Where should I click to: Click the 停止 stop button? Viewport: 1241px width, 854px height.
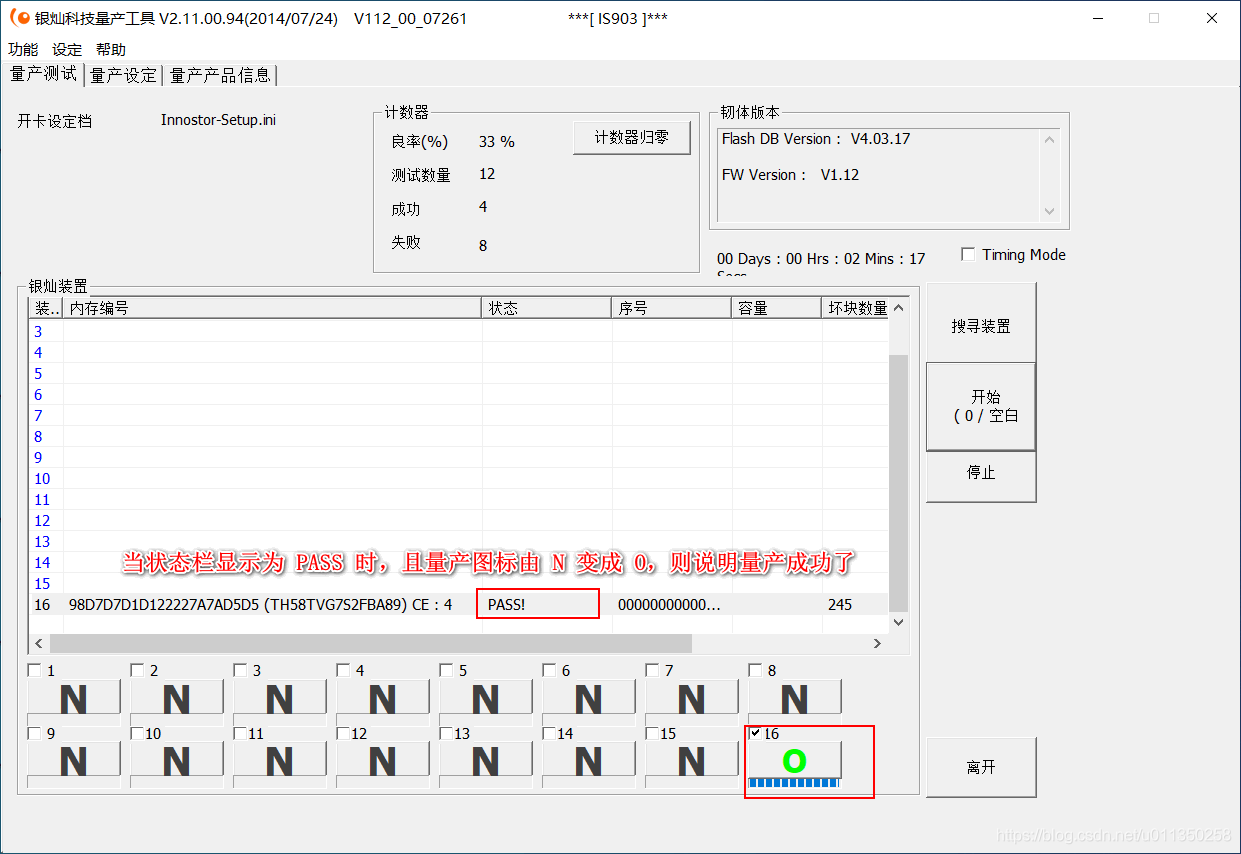click(x=981, y=473)
